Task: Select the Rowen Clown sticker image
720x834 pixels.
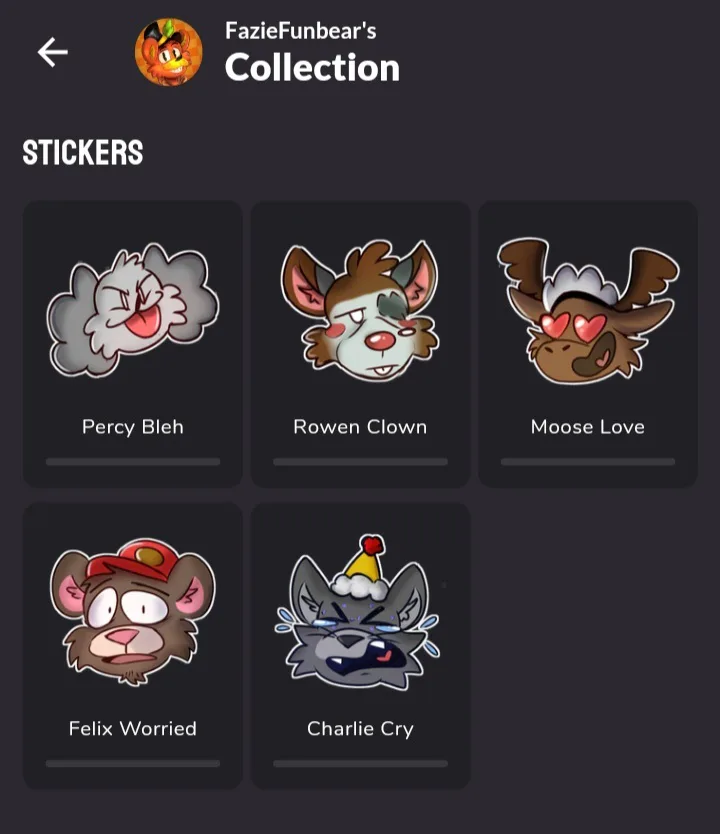Action: 360,310
